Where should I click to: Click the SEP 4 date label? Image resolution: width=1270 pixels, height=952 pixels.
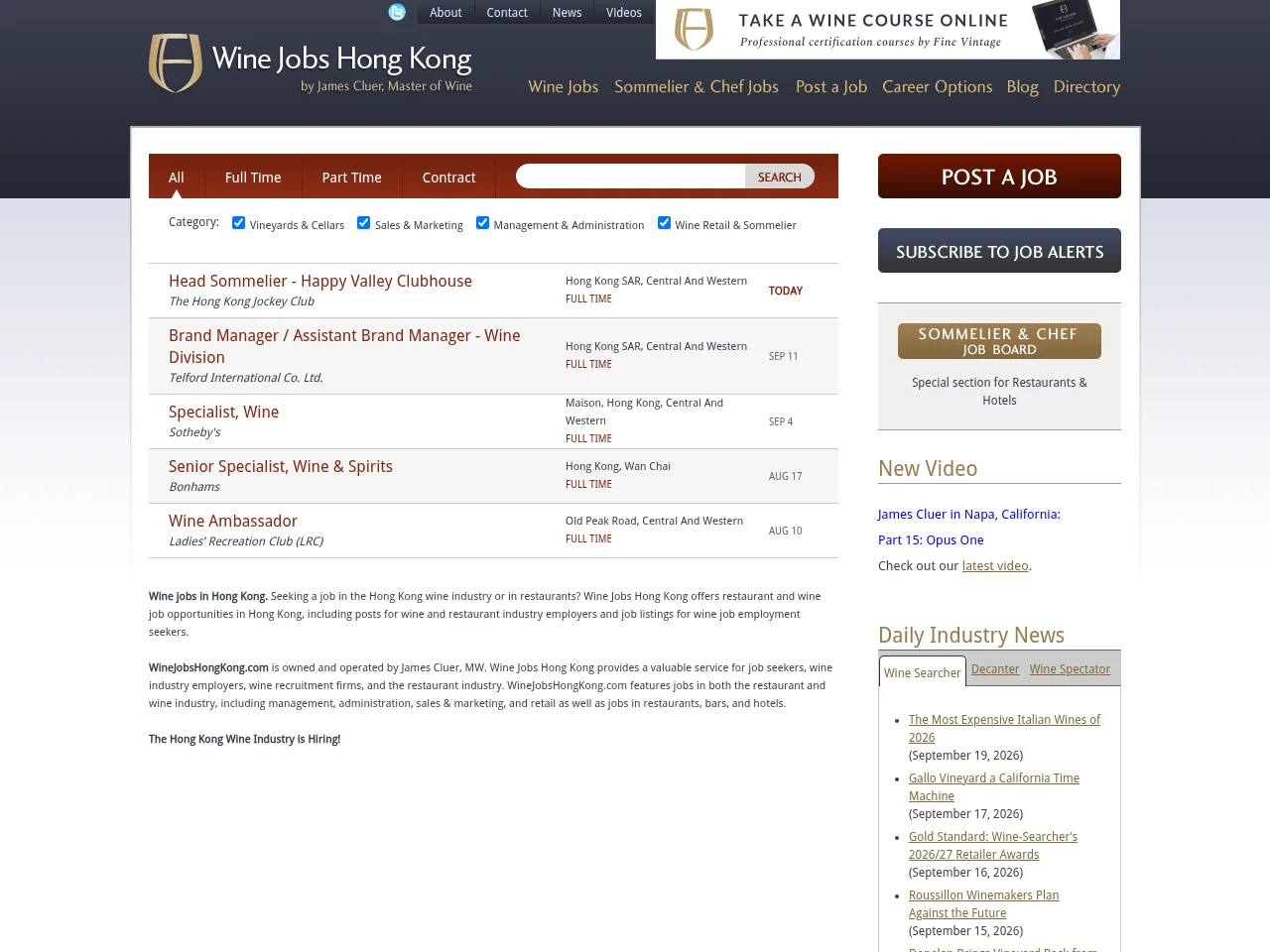(781, 421)
